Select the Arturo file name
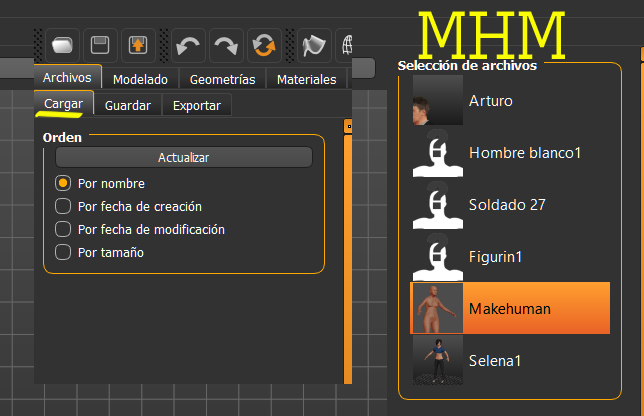The height and width of the screenshot is (416, 644). coord(491,101)
